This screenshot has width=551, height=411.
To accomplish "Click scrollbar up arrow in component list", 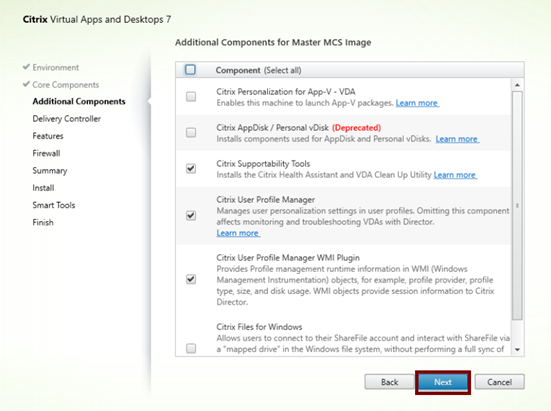I will pos(517,85).
